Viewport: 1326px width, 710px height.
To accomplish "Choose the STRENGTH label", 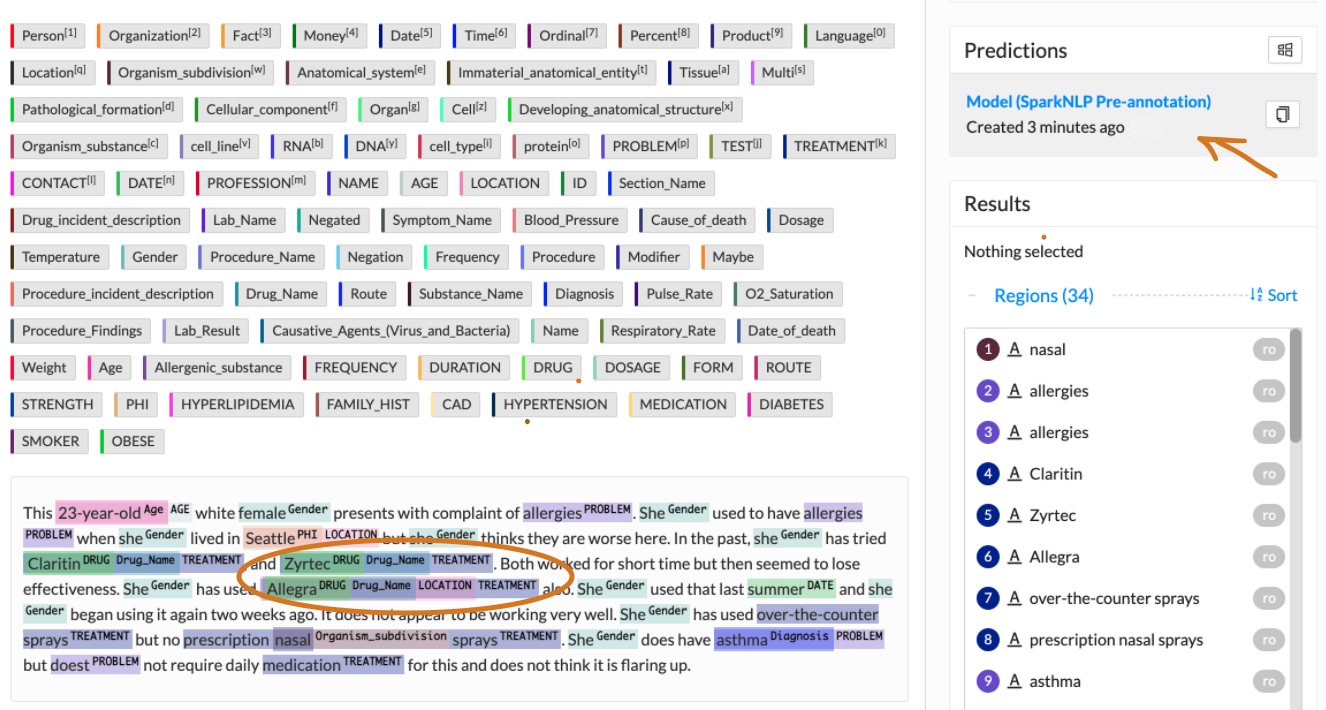I will [x=57, y=405].
